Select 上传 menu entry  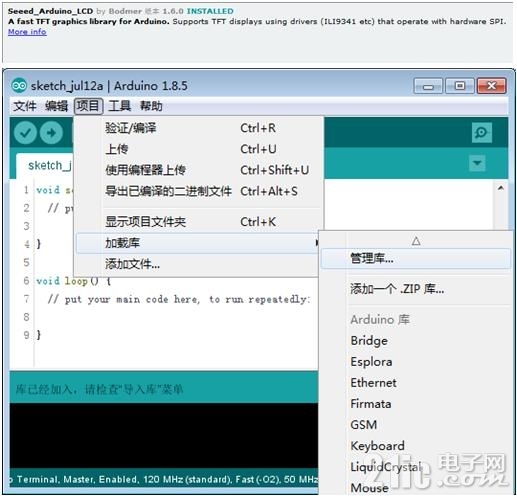coord(198,149)
